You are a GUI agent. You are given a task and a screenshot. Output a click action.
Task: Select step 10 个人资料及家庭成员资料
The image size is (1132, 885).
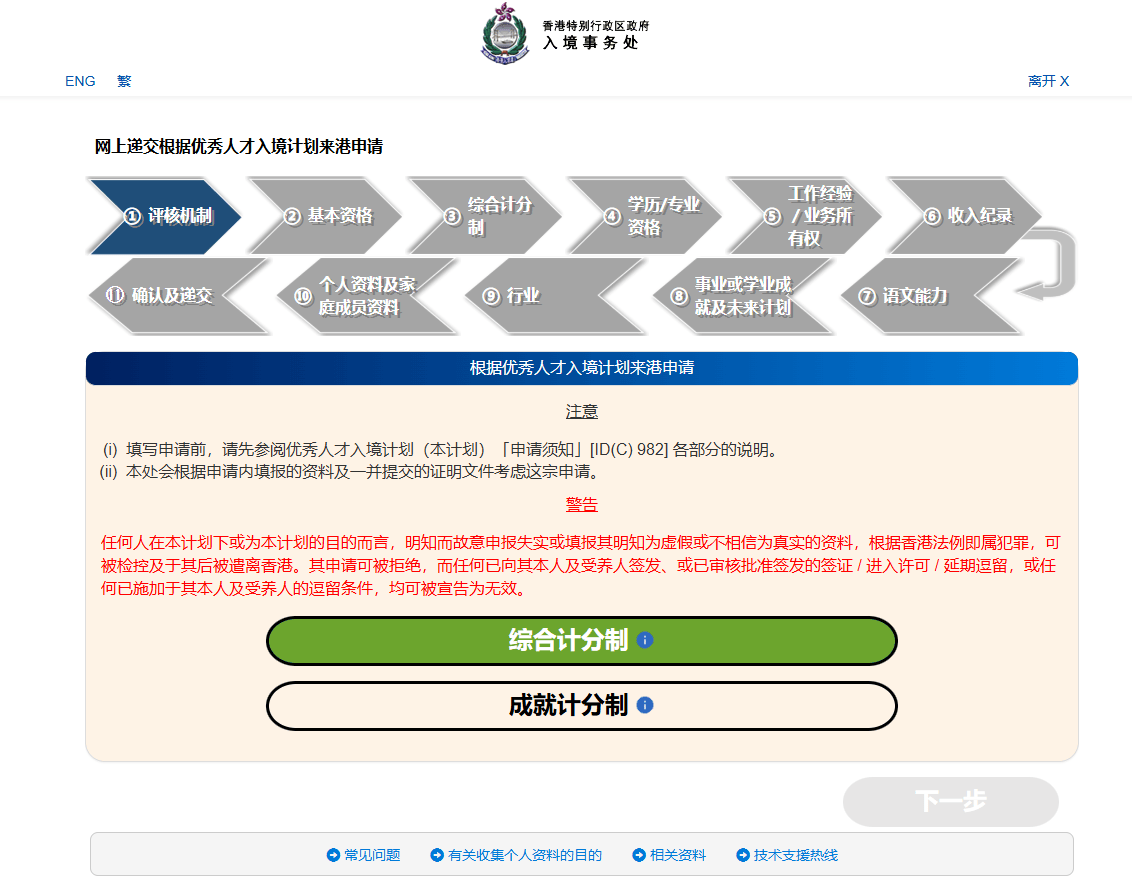coord(366,296)
